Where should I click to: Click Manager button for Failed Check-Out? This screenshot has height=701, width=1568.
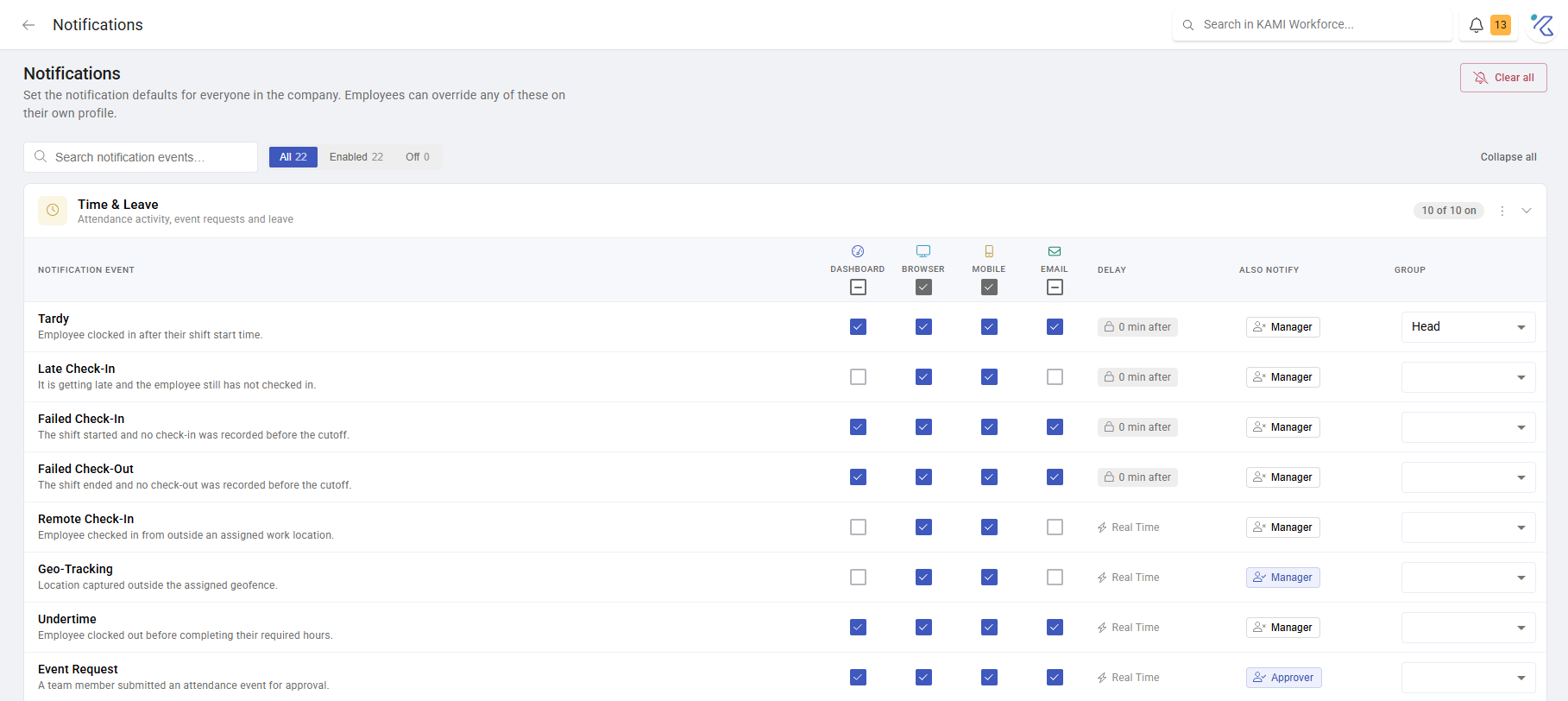click(x=1283, y=477)
